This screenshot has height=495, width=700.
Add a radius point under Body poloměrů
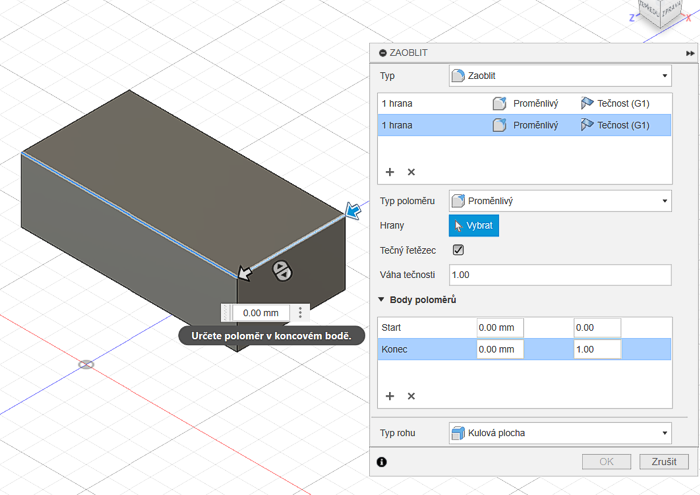click(x=390, y=396)
